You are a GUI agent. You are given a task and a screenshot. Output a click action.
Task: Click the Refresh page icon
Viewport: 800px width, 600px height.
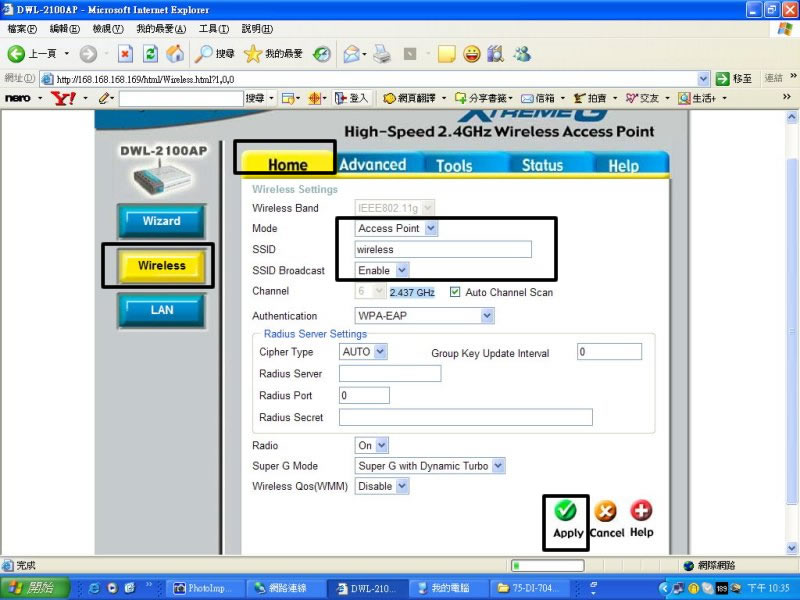[x=150, y=54]
